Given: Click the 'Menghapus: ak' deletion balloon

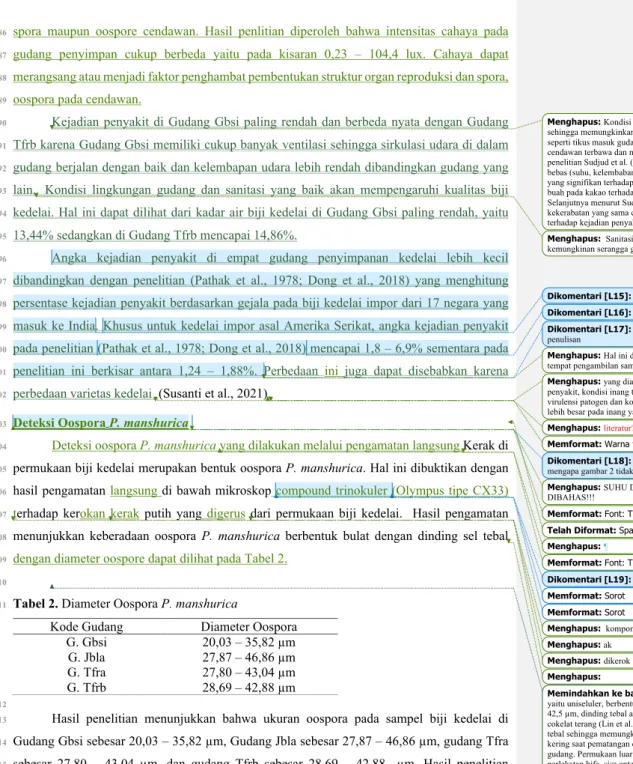Looking at the screenshot, I should [x=588, y=645].
